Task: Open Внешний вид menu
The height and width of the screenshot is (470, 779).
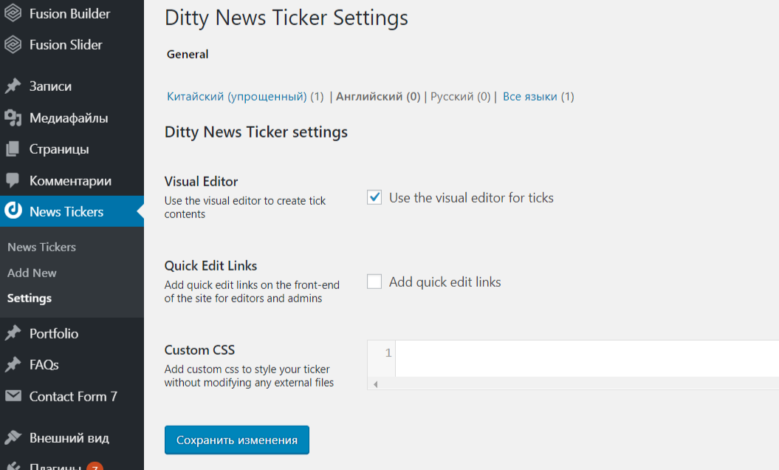Action: click(72, 437)
